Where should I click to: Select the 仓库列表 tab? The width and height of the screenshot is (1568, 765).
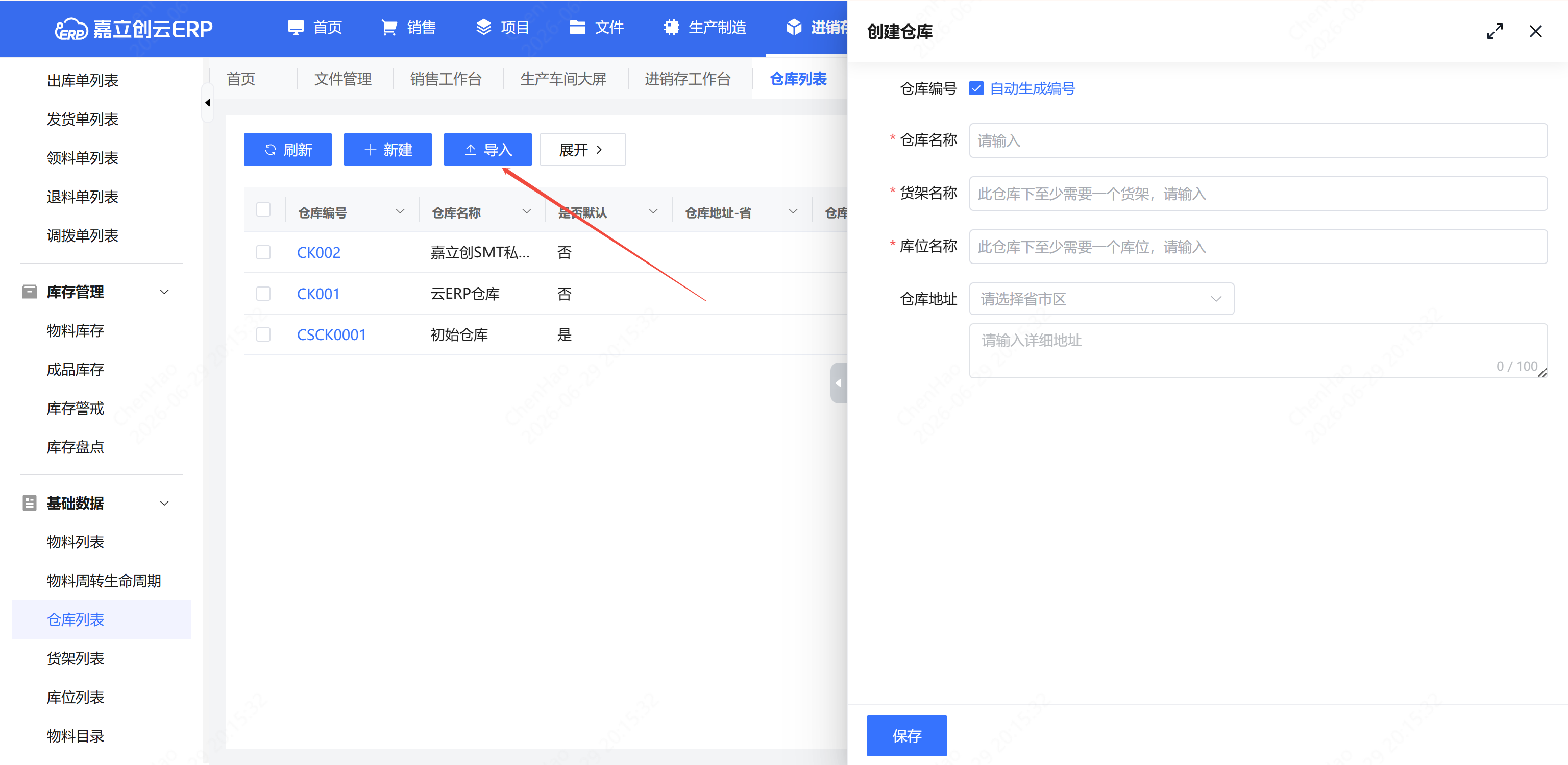pyautogui.click(x=798, y=79)
